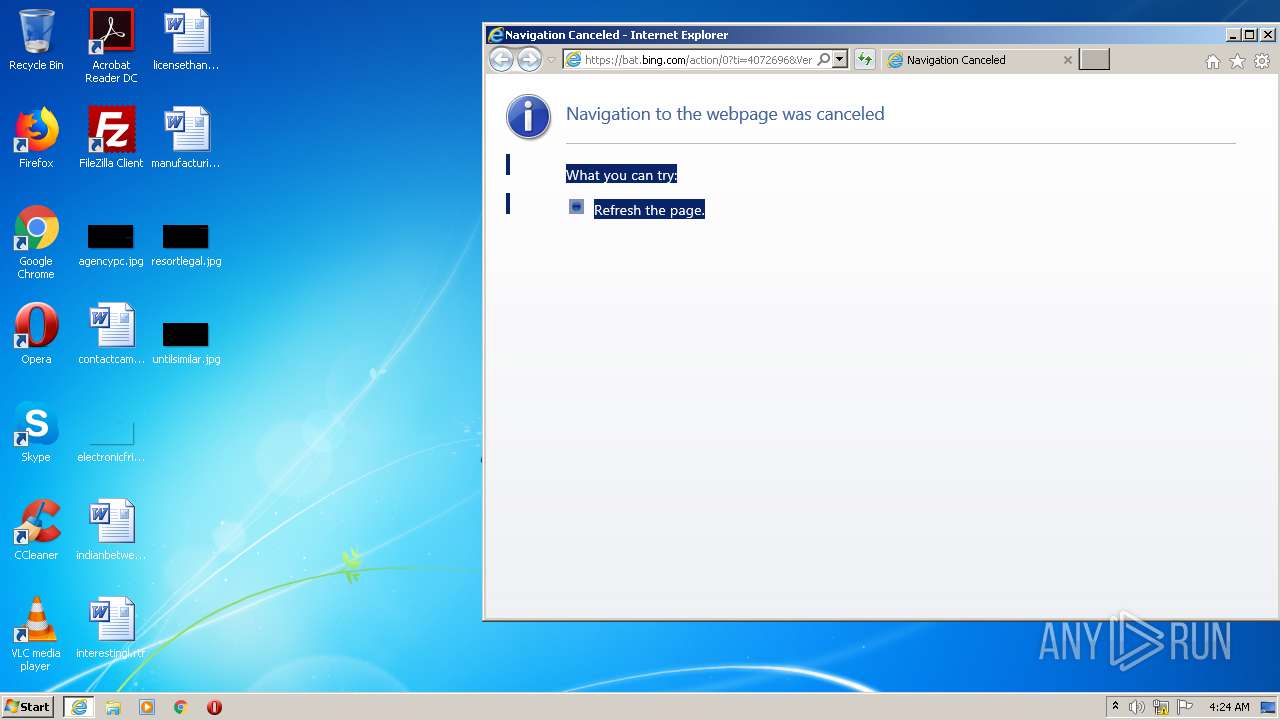Viewport: 1280px width, 720px height.
Task: Open the recent pages dropdown arrow
Action: tap(551, 60)
